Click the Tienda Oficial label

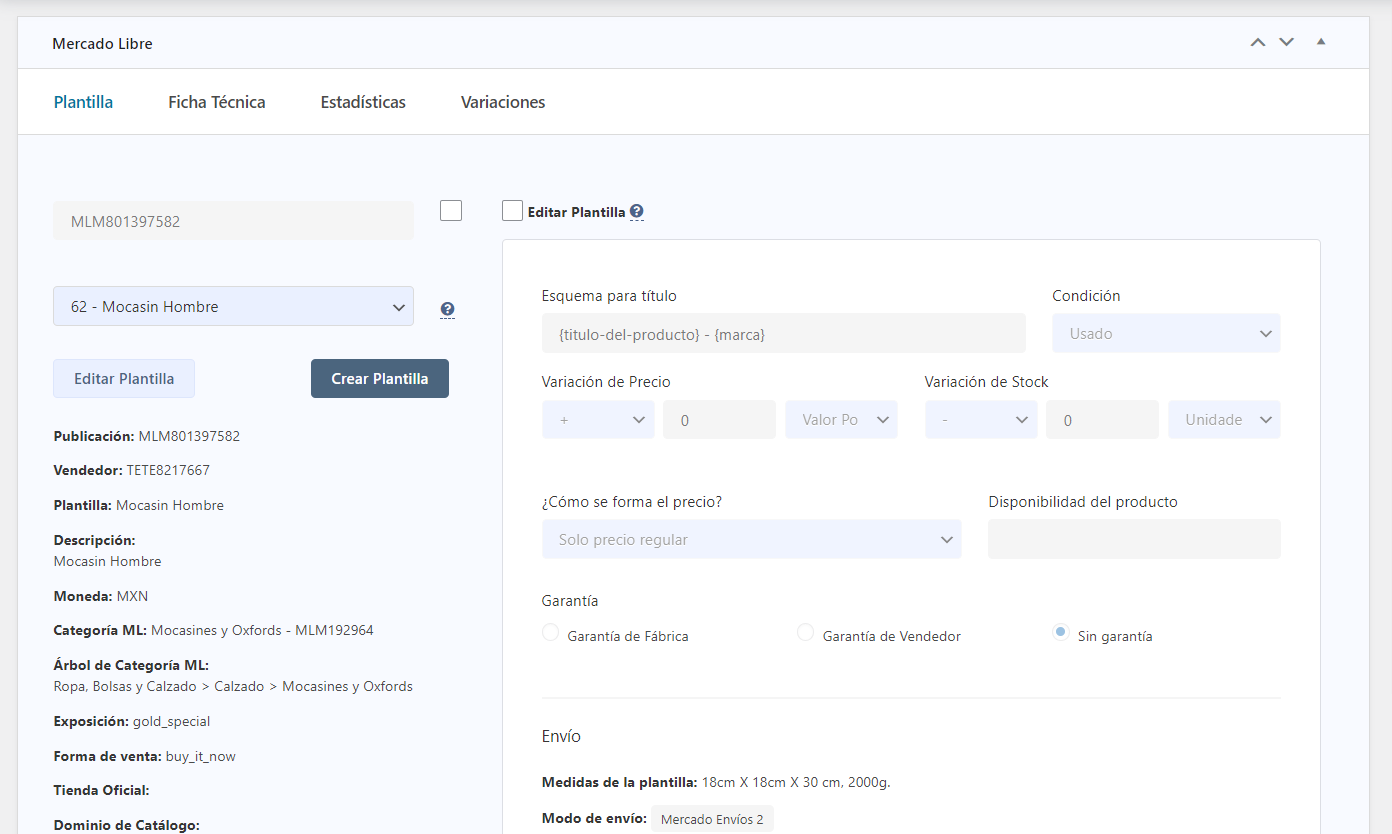coord(101,790)
